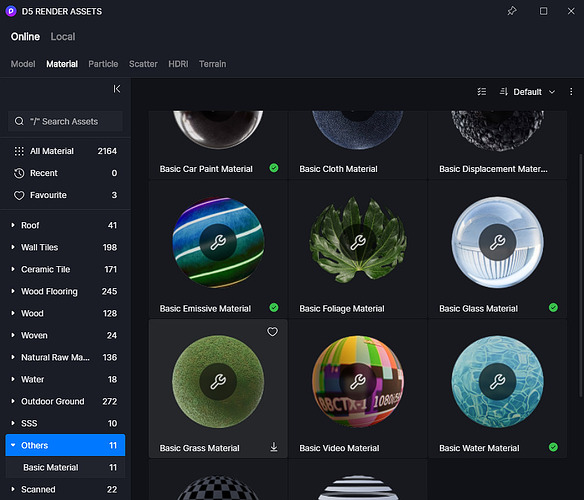Collapse the category sidebar panel
Viewport: 584px width, 500px height.
pos(117,89)
